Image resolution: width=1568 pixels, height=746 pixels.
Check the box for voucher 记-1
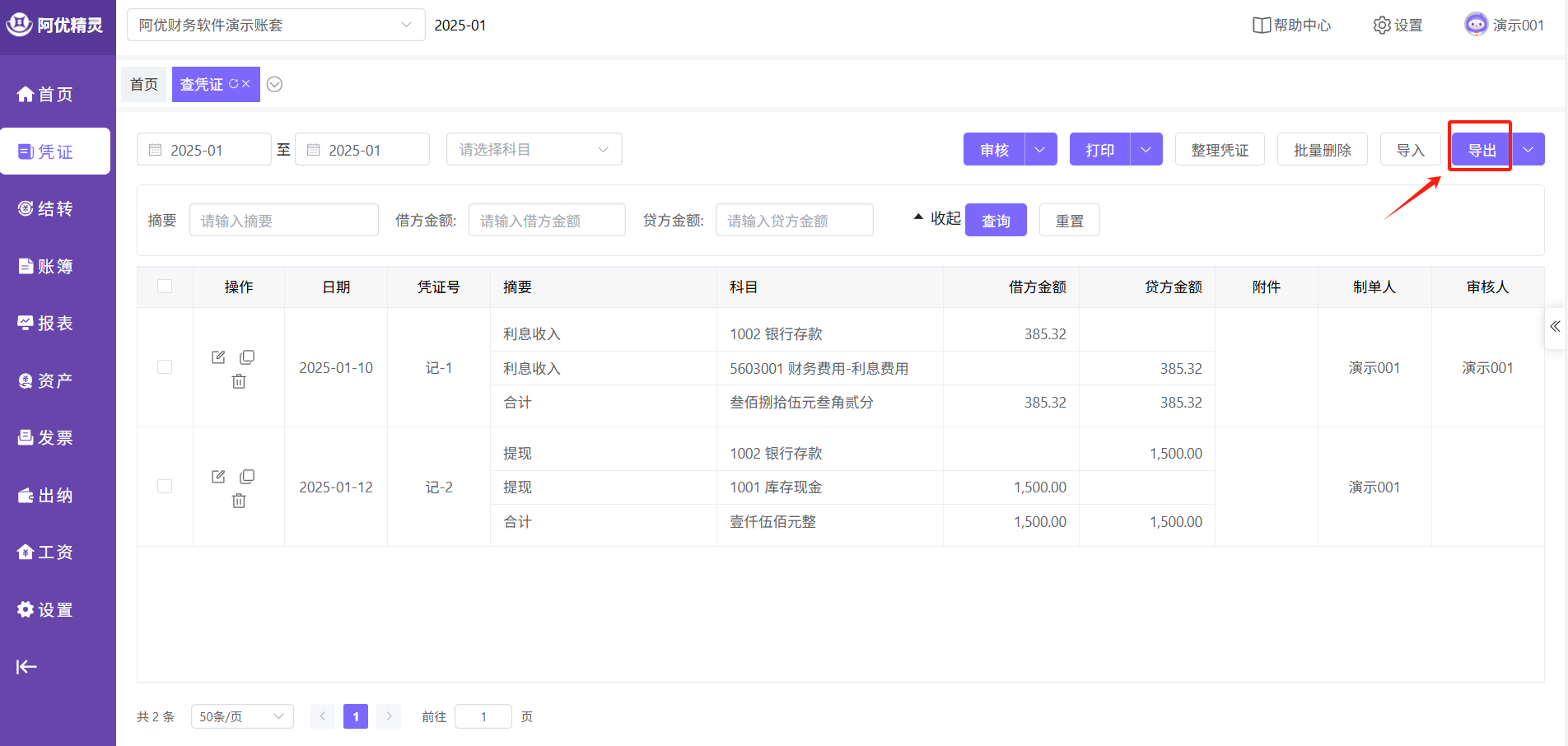(165, 367)
